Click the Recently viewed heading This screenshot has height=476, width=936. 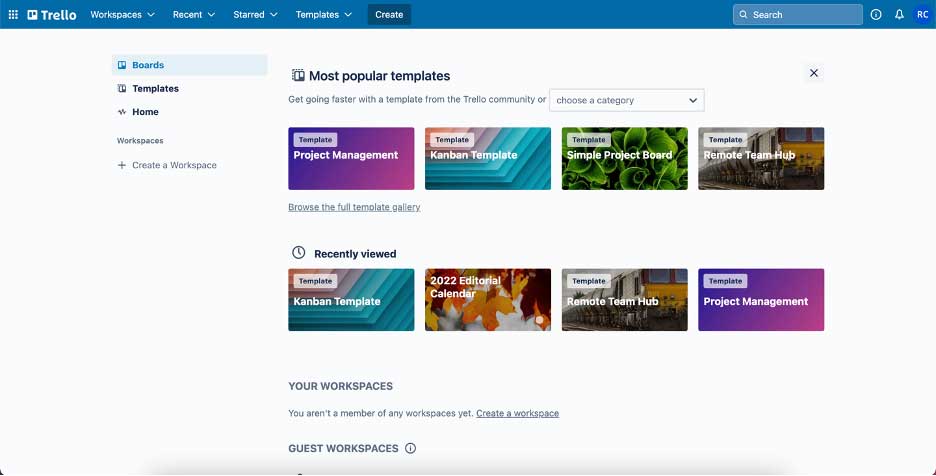click(x=355, y=254)
